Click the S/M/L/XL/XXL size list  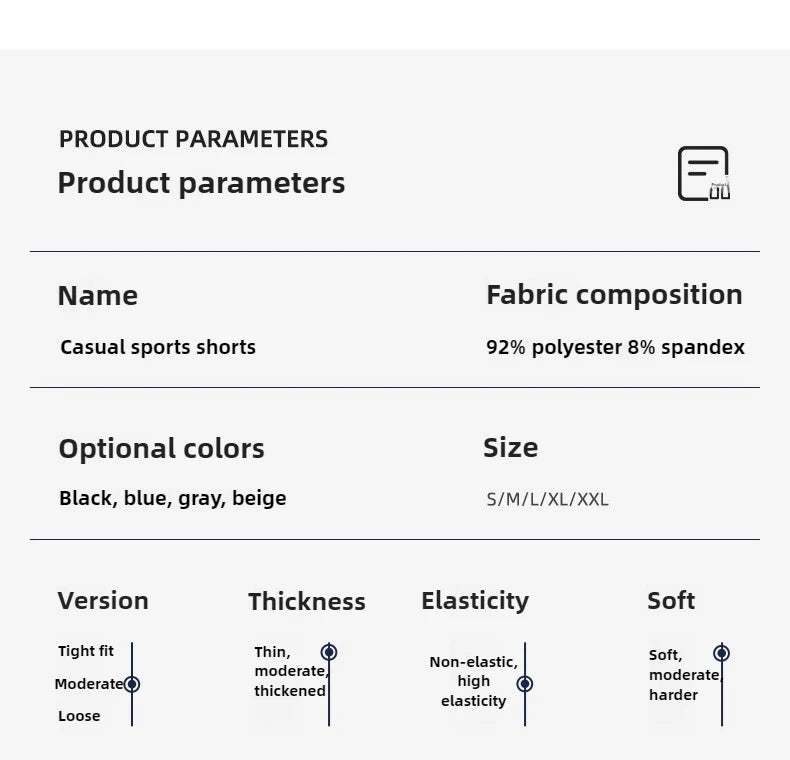[x=547, y=499]
